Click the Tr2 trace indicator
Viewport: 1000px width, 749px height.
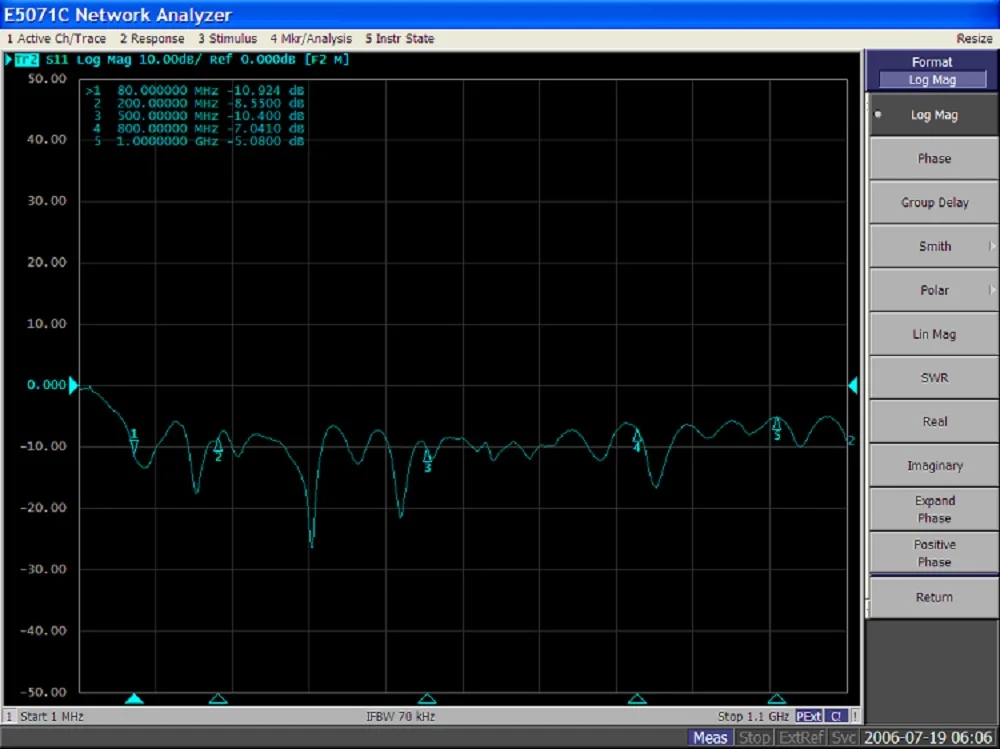pos(26,60)
